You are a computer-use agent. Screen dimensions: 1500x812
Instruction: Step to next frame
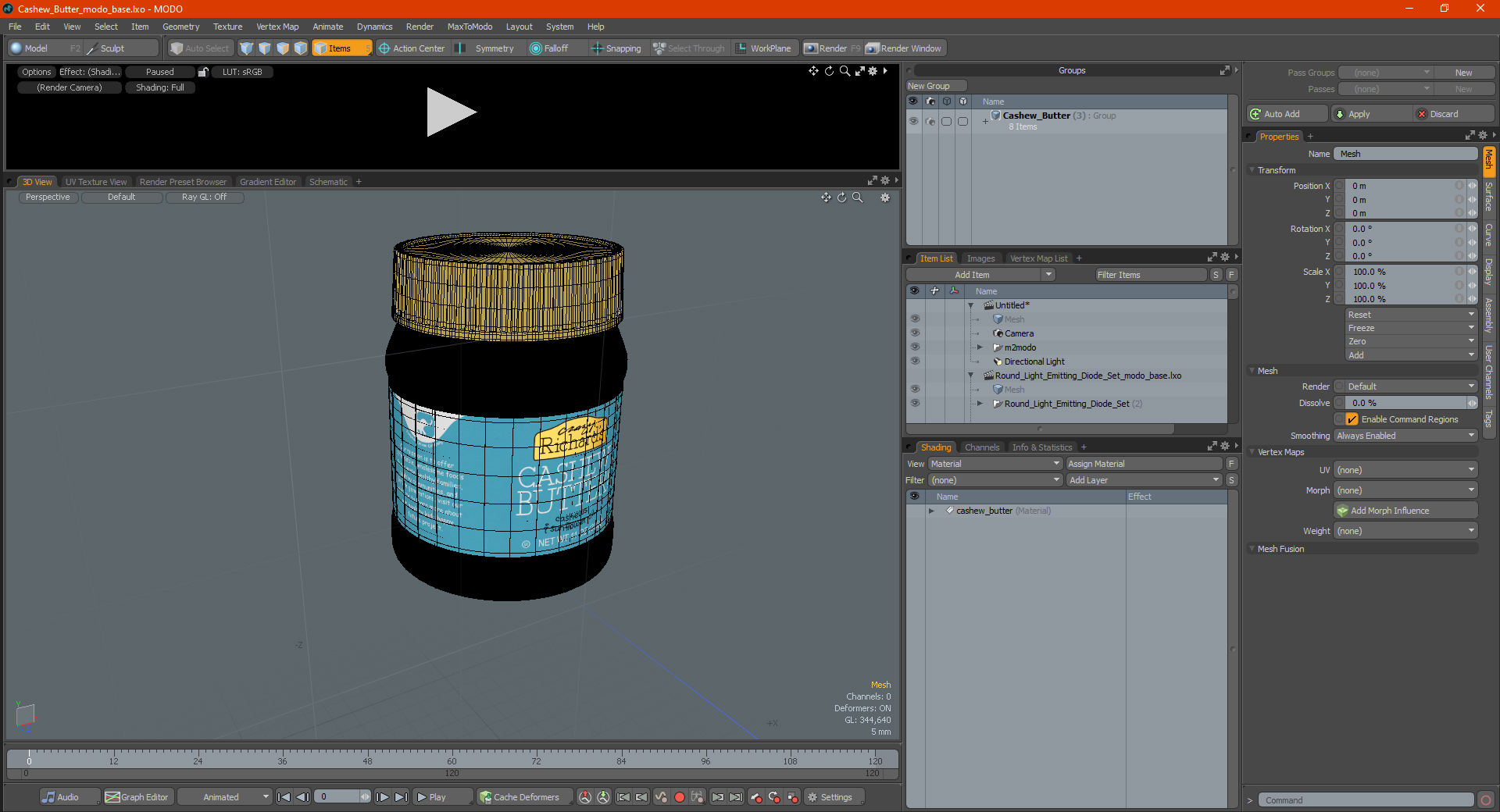pos(382,797)
